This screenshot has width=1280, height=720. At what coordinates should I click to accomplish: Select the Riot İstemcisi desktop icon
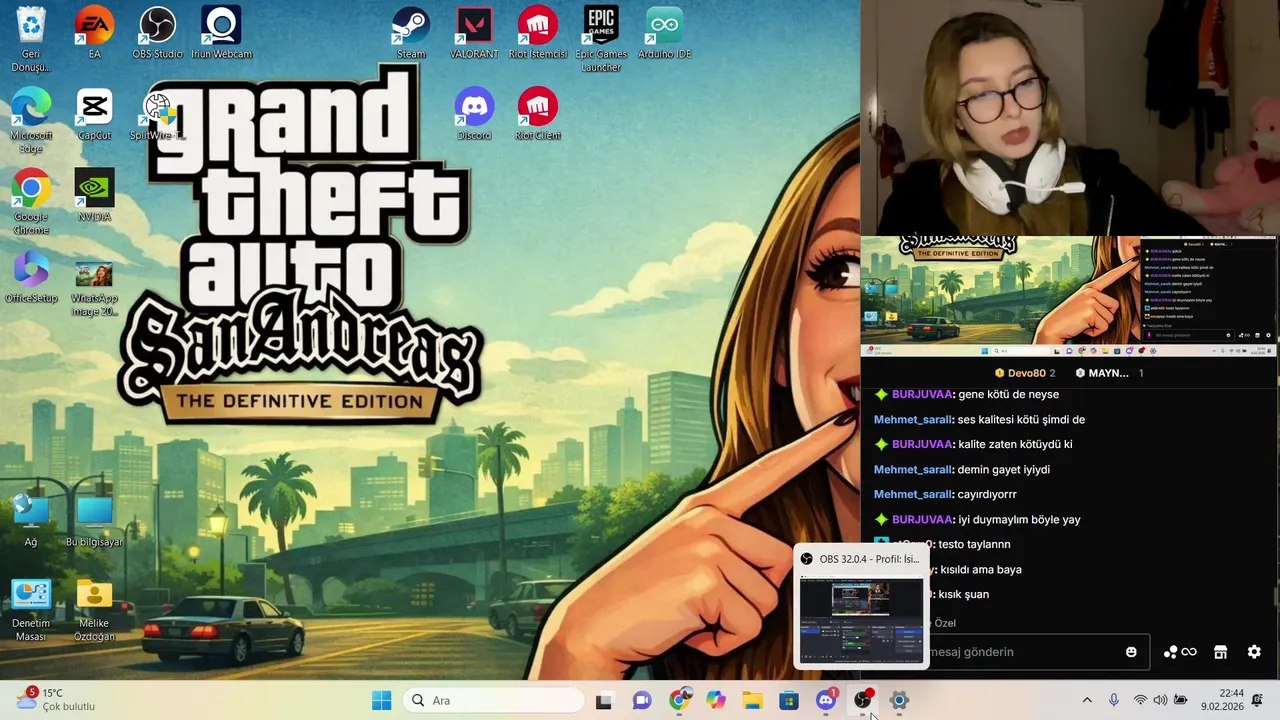tap(538, 33)
